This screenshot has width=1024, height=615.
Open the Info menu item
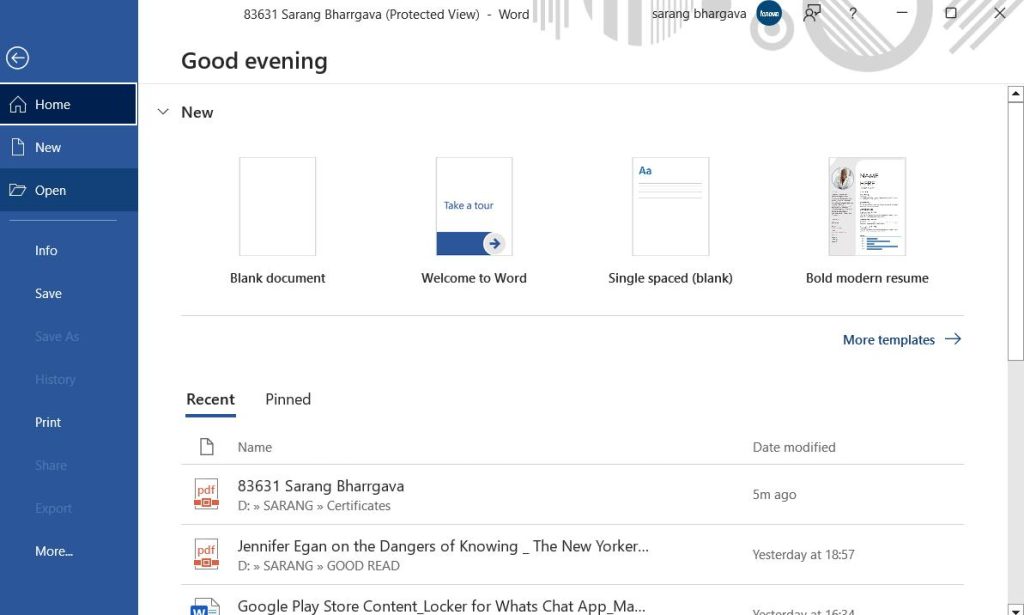[46, 250]
